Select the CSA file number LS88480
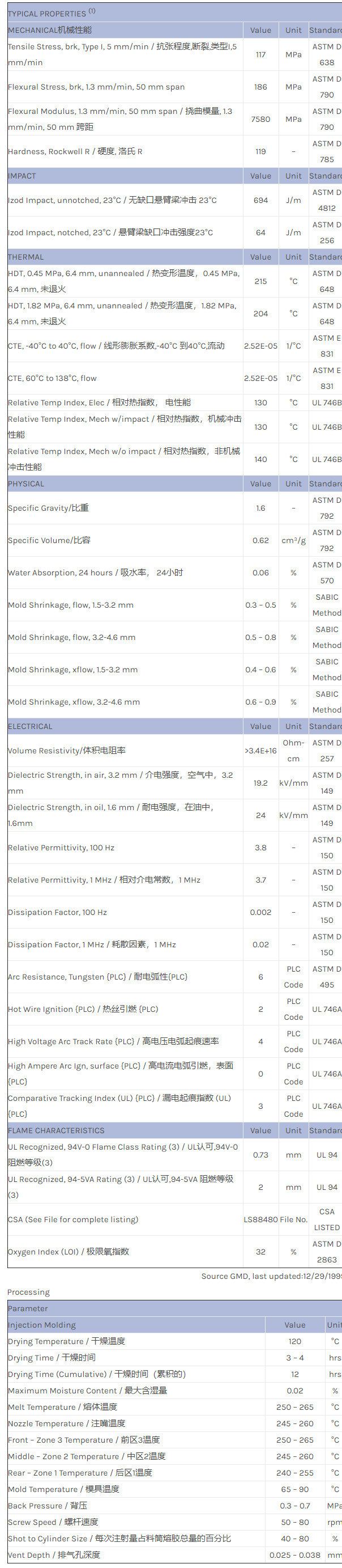This screenshot has width=342, height=1568. (x=260, y=1219)
